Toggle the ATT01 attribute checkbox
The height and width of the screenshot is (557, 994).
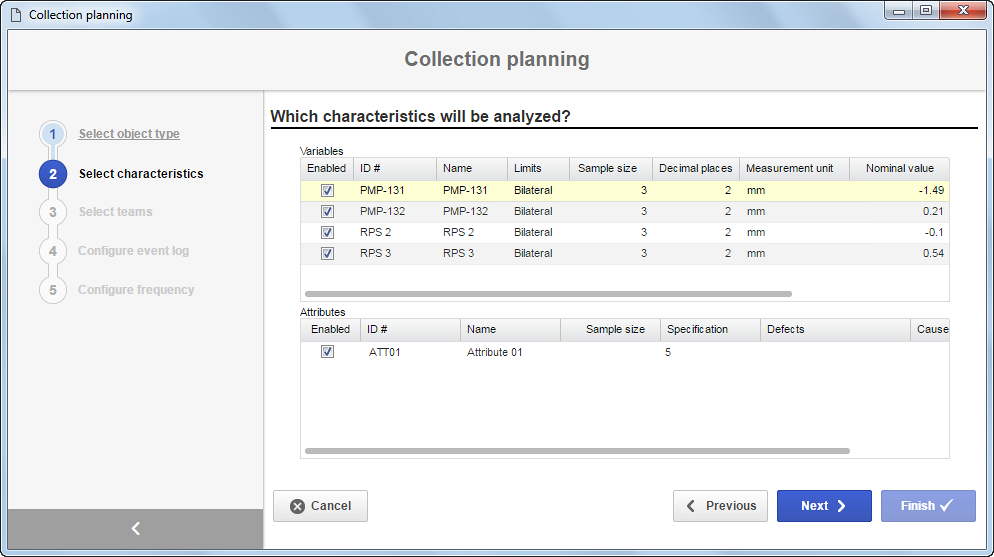coord(327,352)
